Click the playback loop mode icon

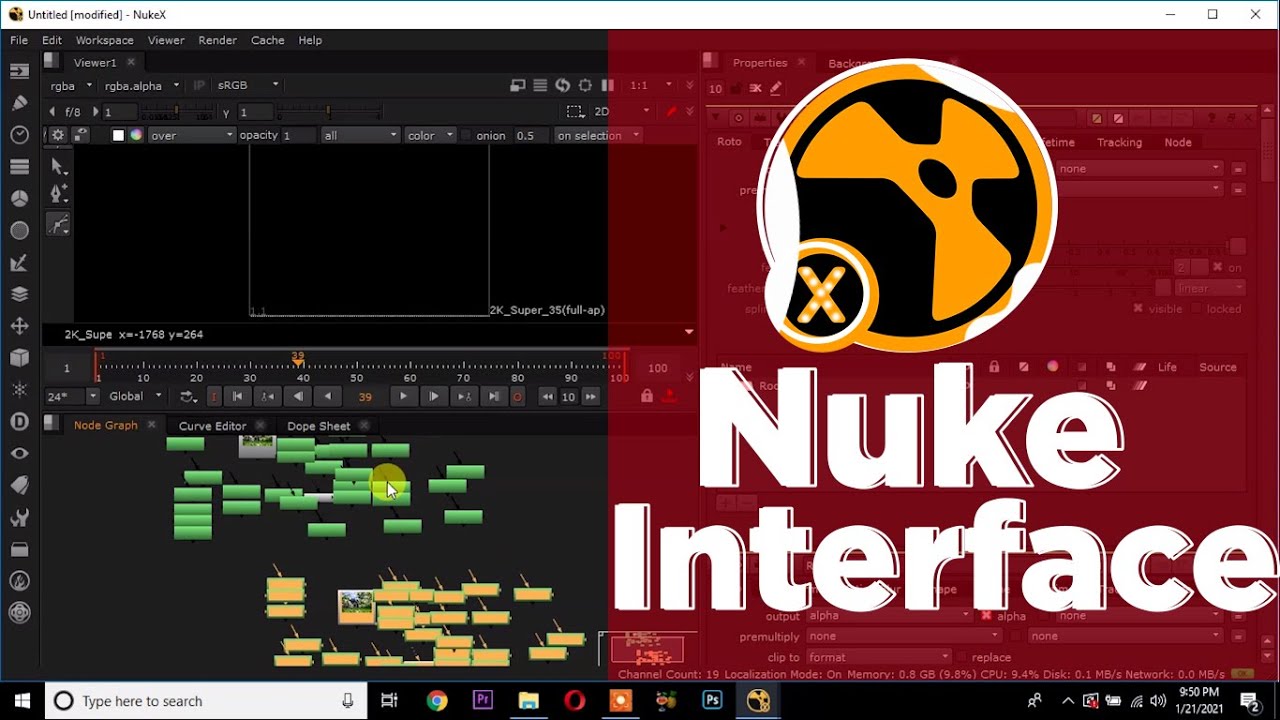(x=188, y=397)
